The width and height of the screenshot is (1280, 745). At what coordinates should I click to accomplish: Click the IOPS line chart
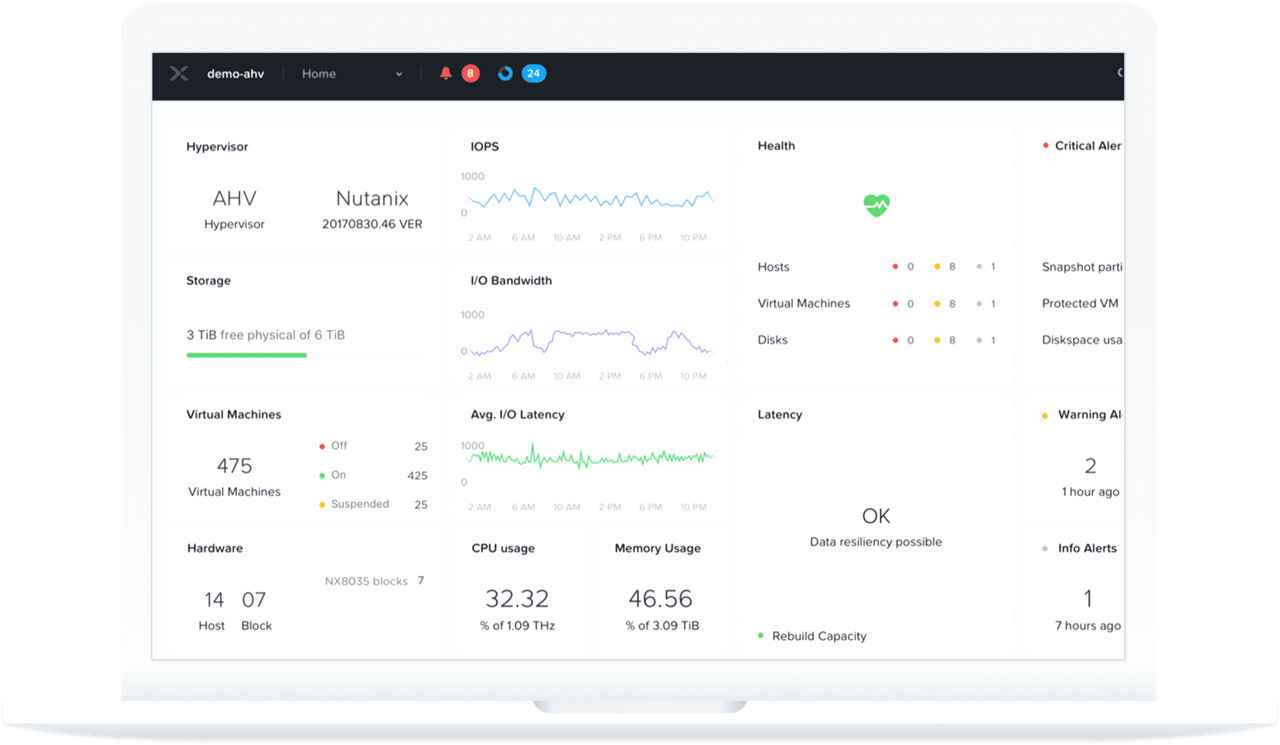[590, 197]
